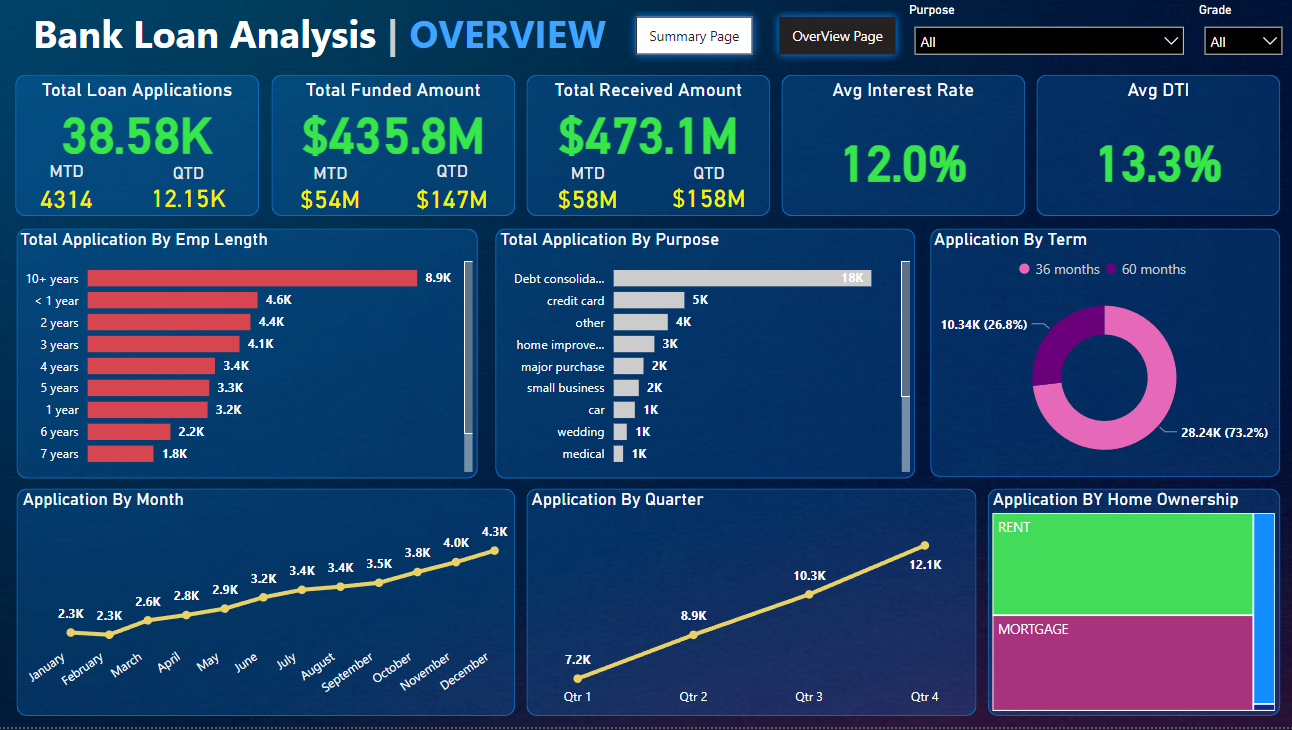Click the OverView Page navigation button

(x=837, y=35)
